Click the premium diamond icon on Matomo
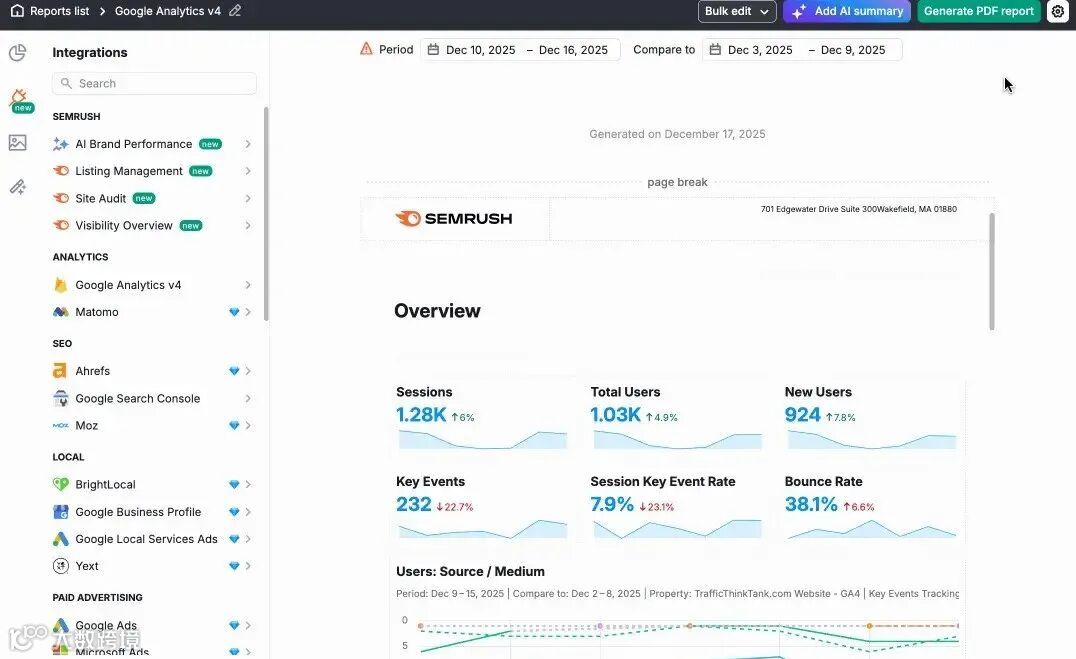The height and width of the screenshot is (659, 1076). (x=234, y=312)
